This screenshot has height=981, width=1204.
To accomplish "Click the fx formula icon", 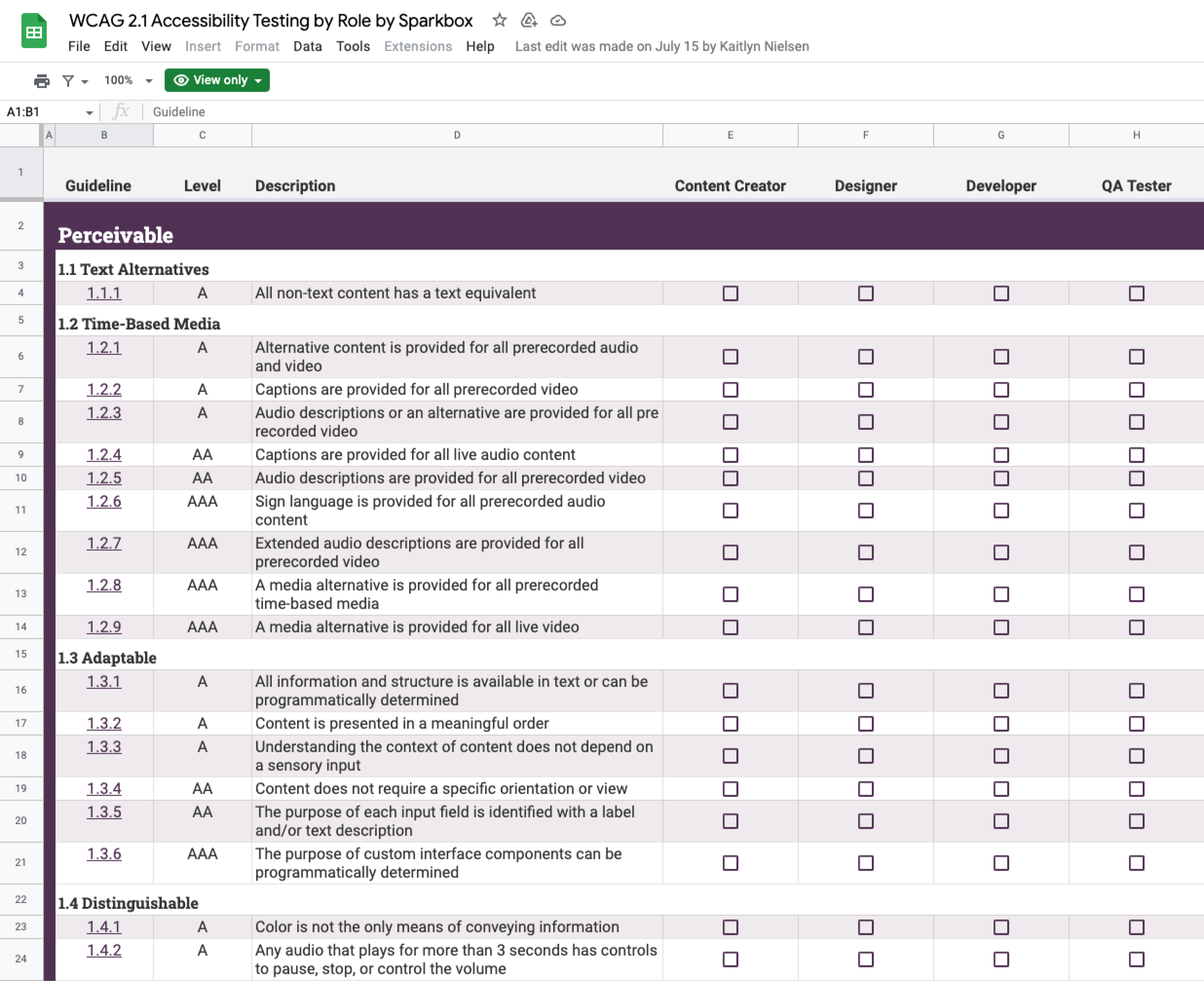I will point(121,111).
